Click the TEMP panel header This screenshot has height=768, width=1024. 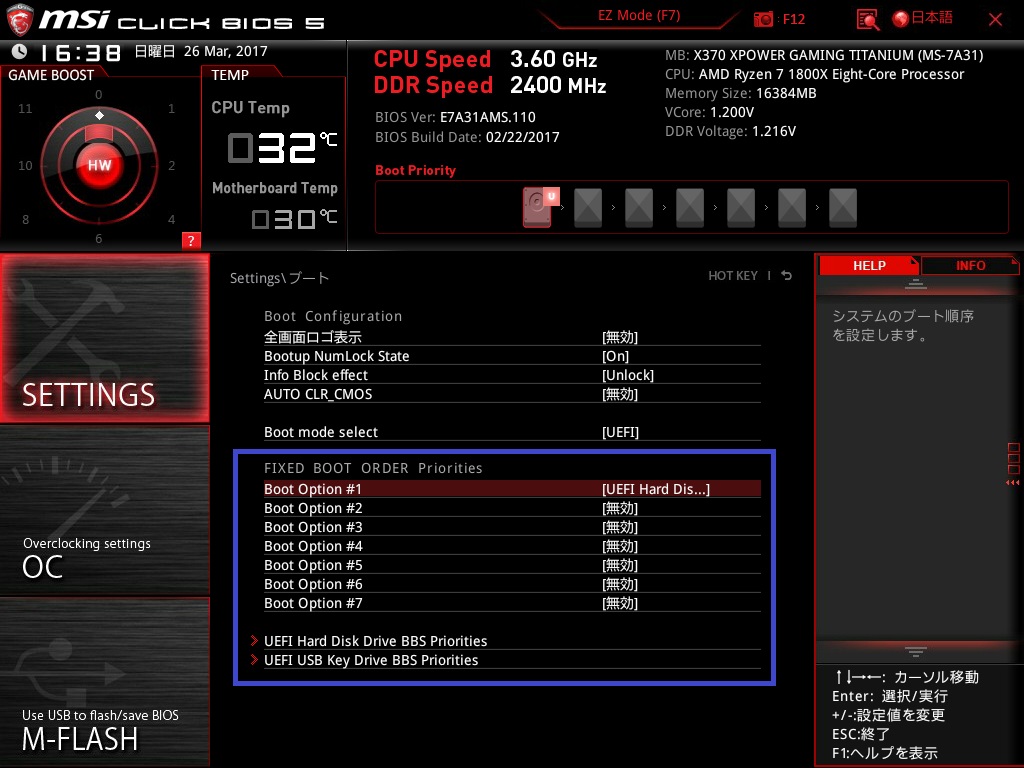click(x=230, y=75)
